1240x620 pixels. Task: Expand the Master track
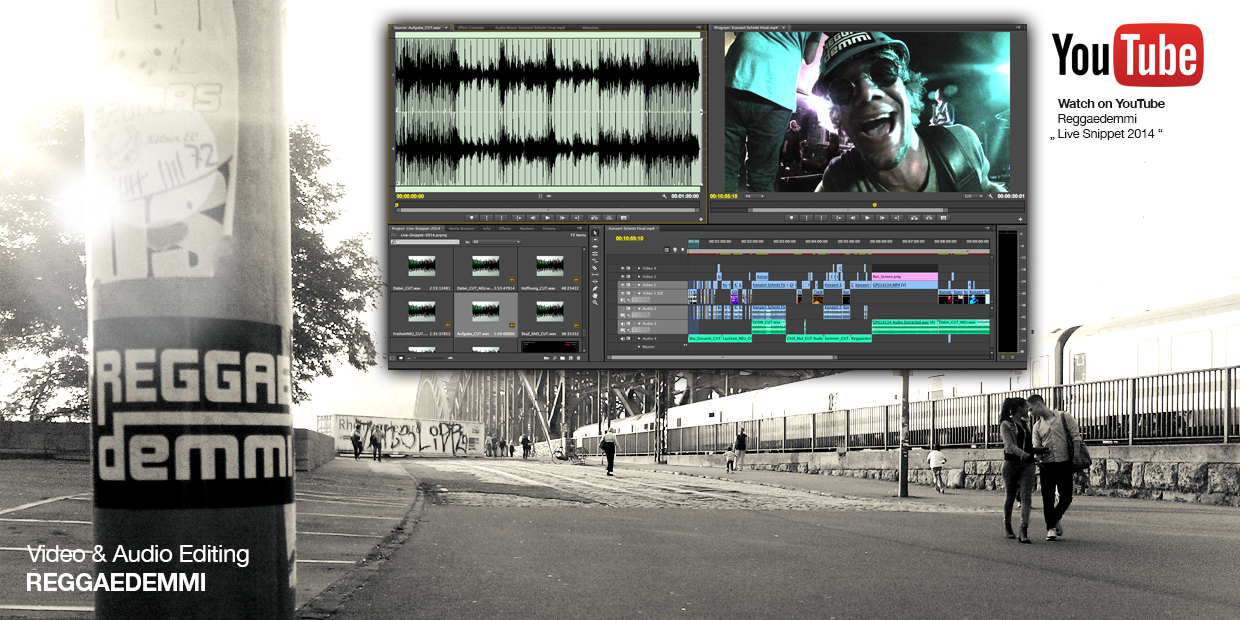point(639,347)
